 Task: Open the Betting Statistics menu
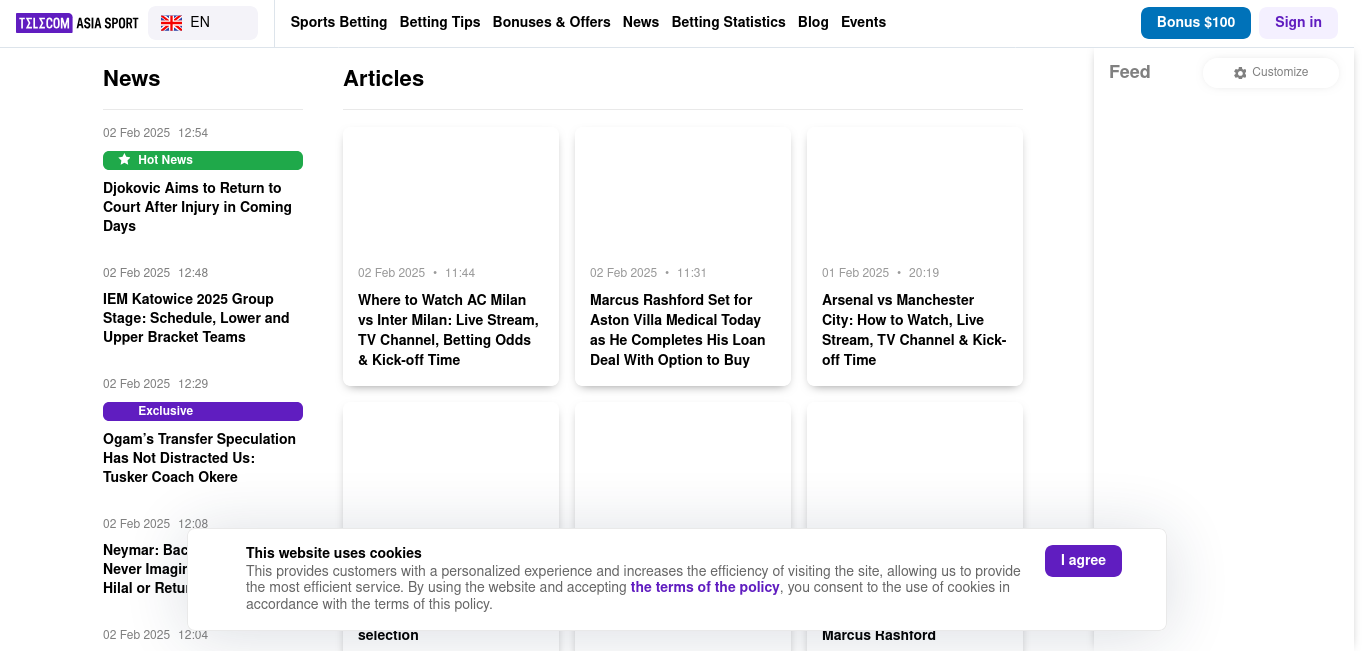(729, 22)
